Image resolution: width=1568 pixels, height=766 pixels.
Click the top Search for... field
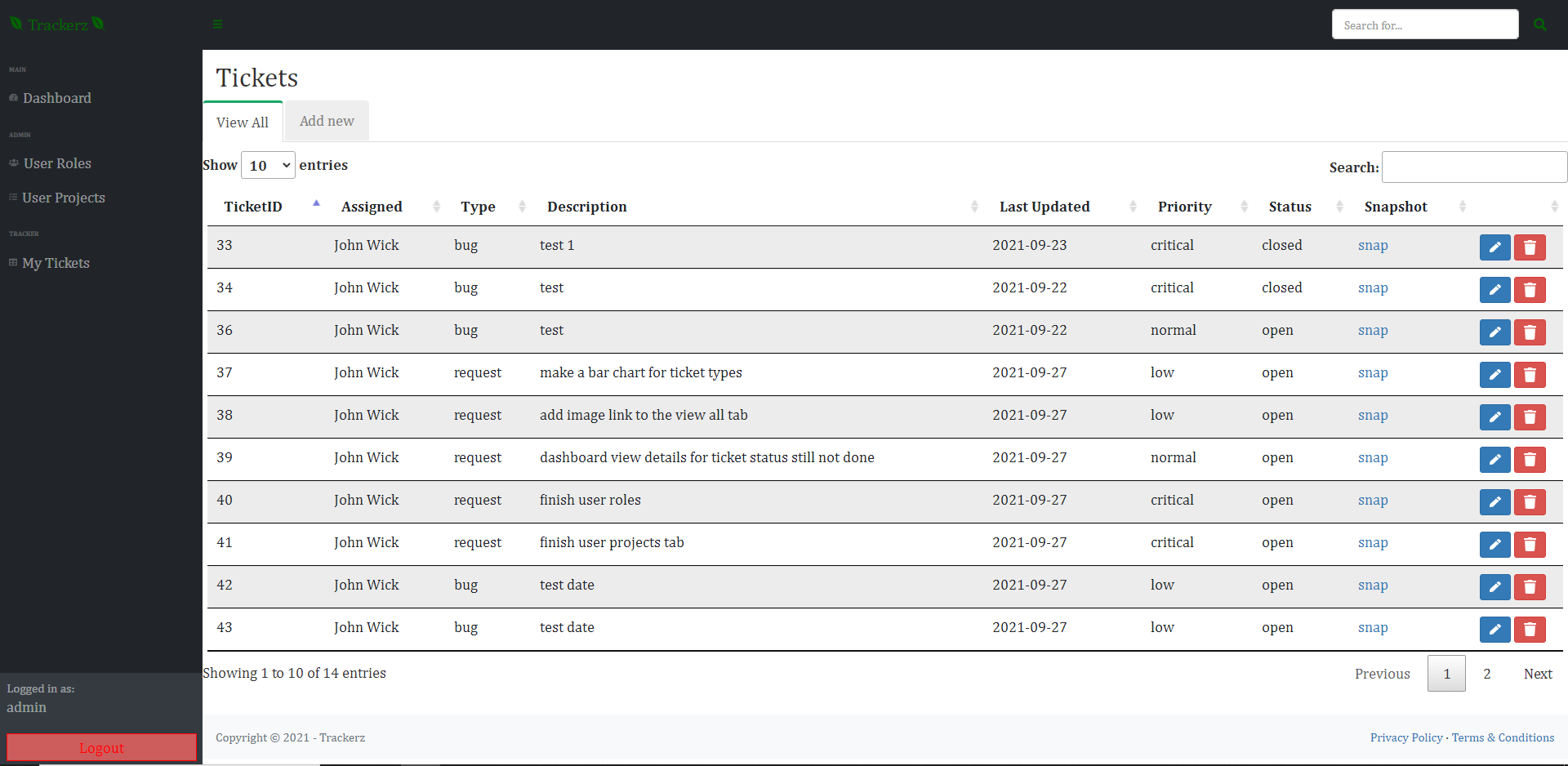1425,24
